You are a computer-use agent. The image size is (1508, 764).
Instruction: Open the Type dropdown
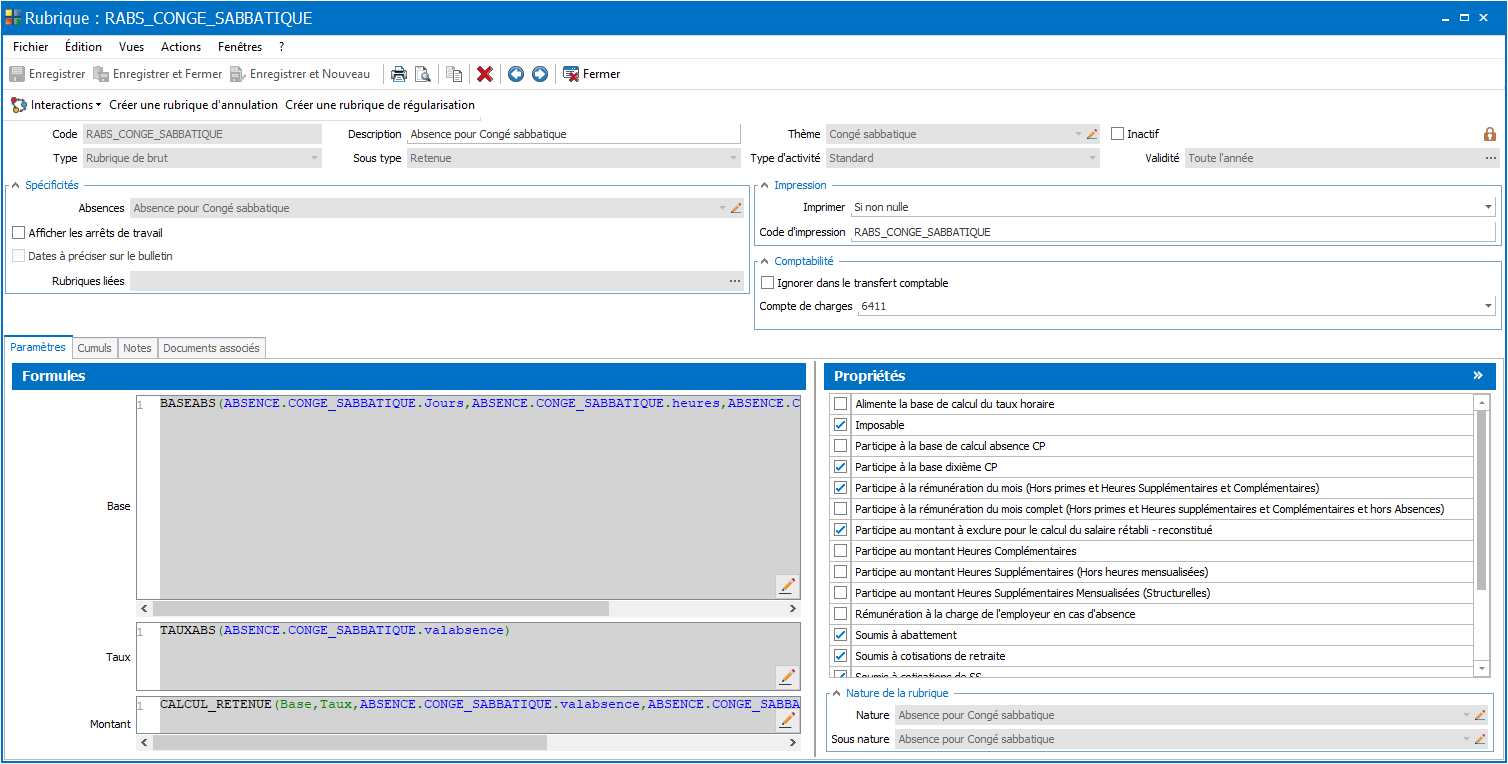pyautogui.click(x=314, y=158)
